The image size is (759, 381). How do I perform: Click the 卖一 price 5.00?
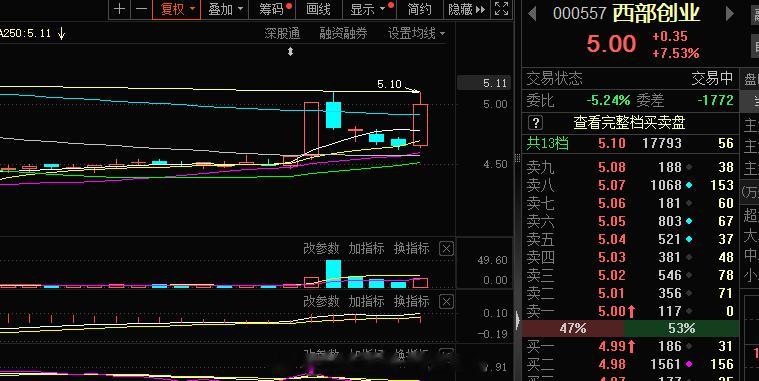coord(612,311)
